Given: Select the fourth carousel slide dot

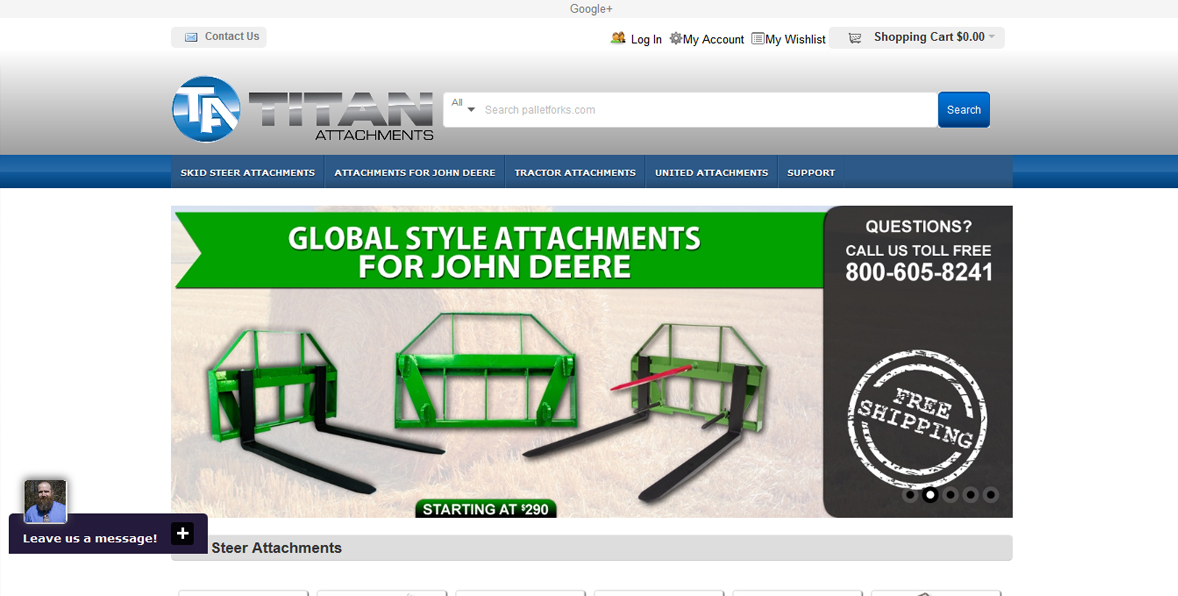Looking at the screenshot, I should tap(971, 495).
